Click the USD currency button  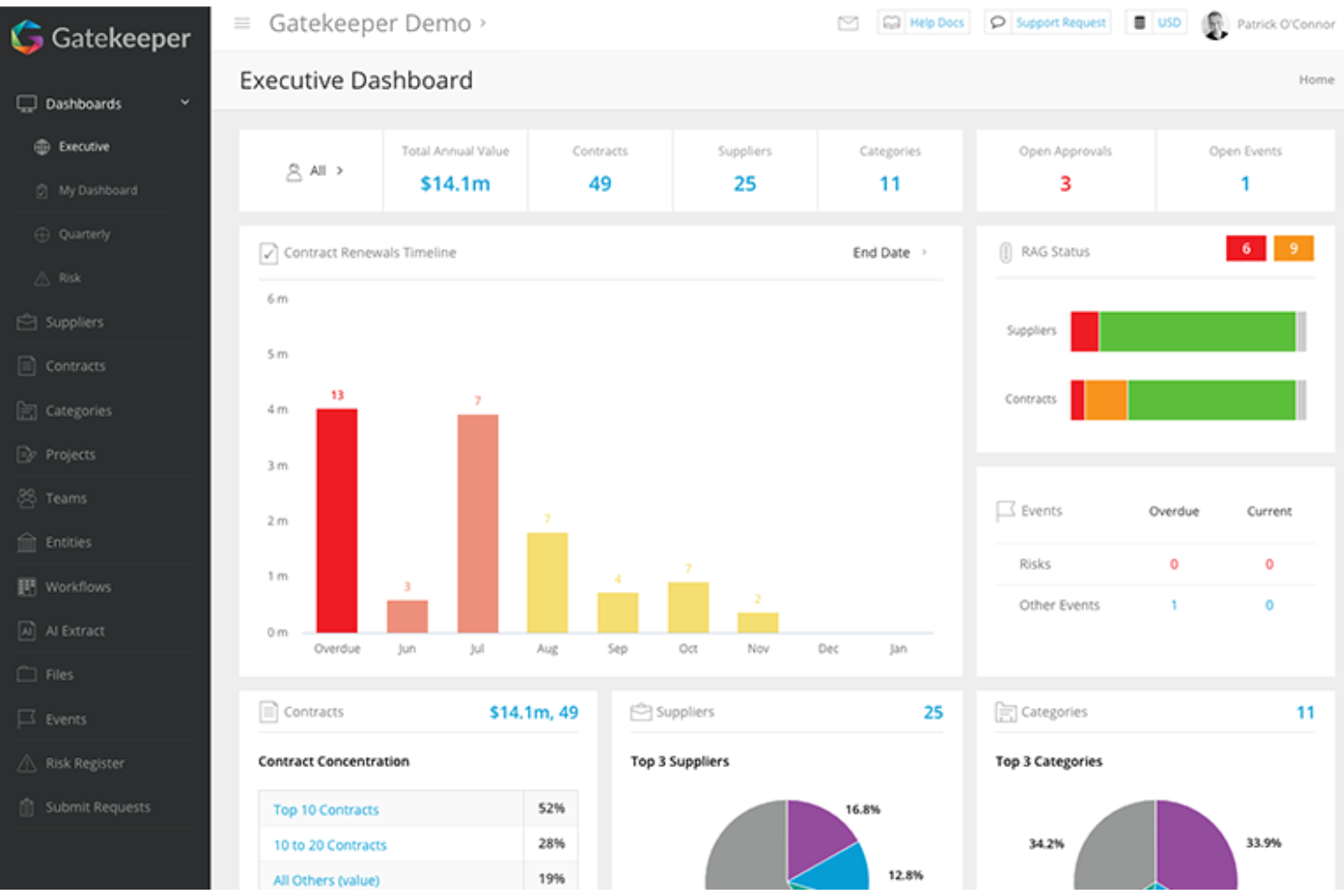tap(1156, 23)
